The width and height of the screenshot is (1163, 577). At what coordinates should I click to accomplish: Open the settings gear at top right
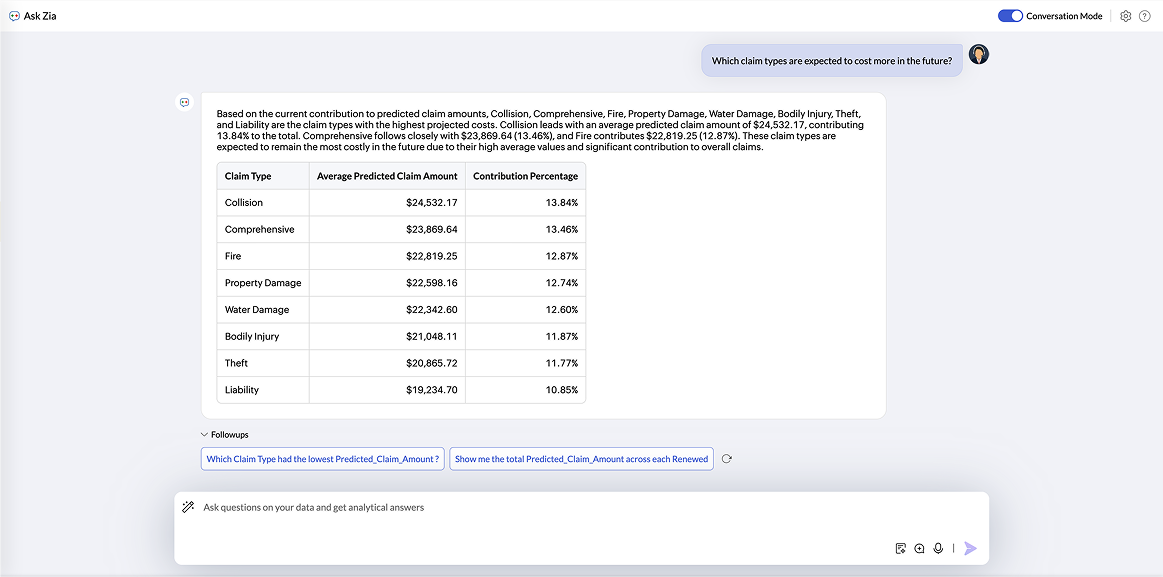(x=1126, y=15)
